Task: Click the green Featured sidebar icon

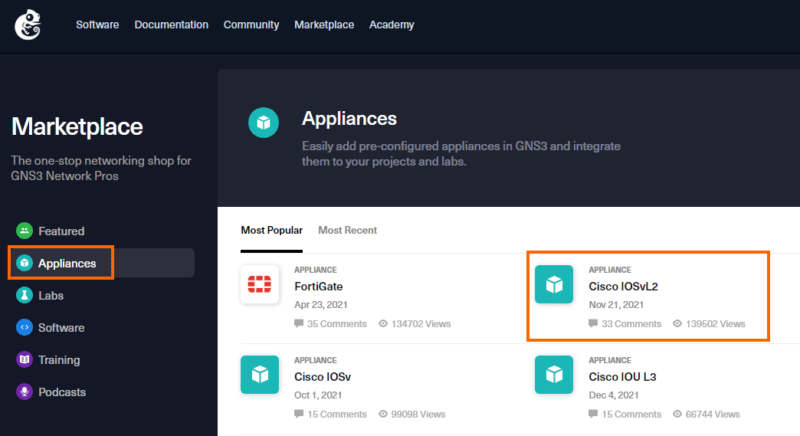Action: (24, 231)
